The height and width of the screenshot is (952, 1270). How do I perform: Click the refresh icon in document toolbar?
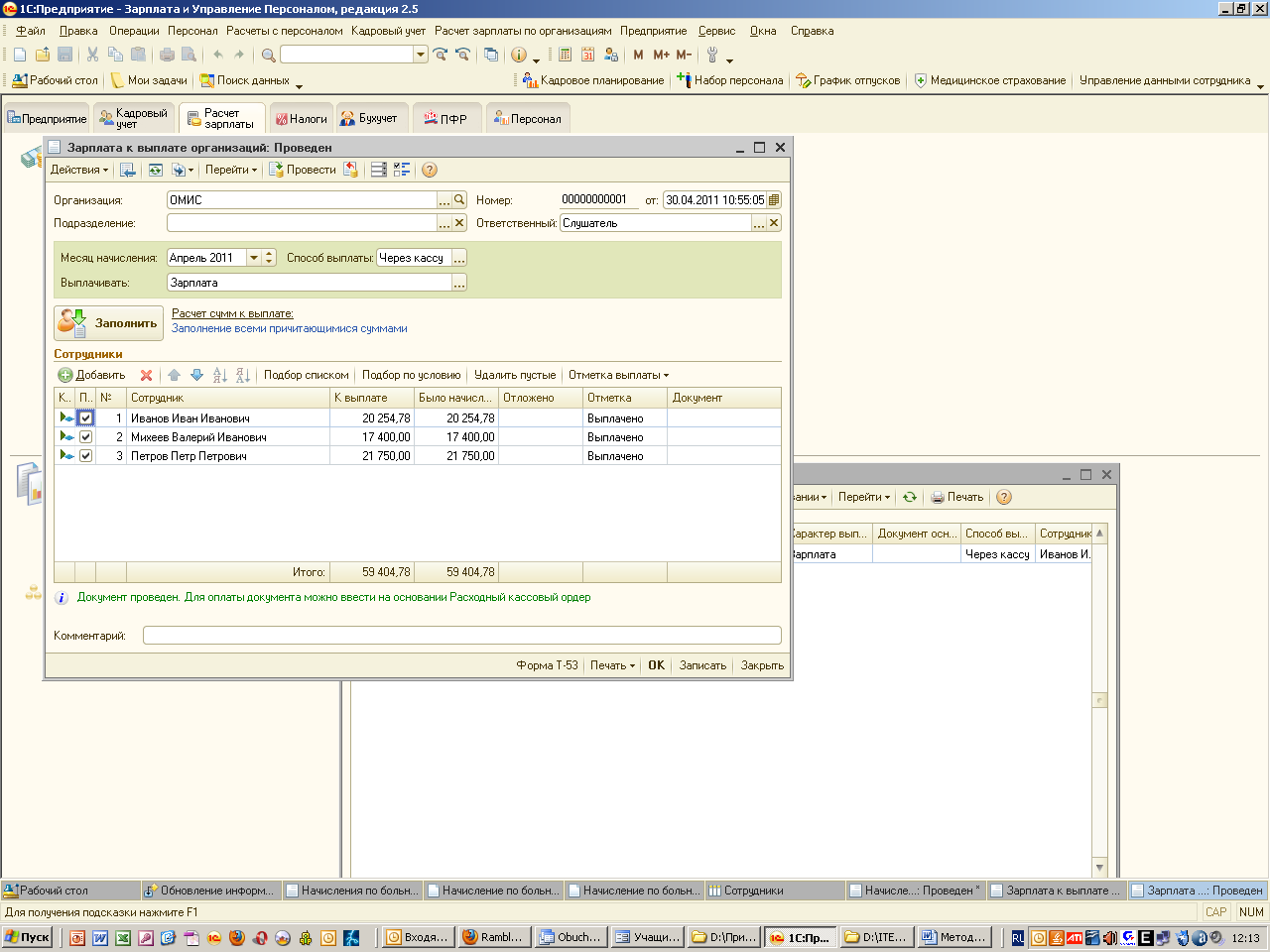pyautogui.click(x=156, y=170)
